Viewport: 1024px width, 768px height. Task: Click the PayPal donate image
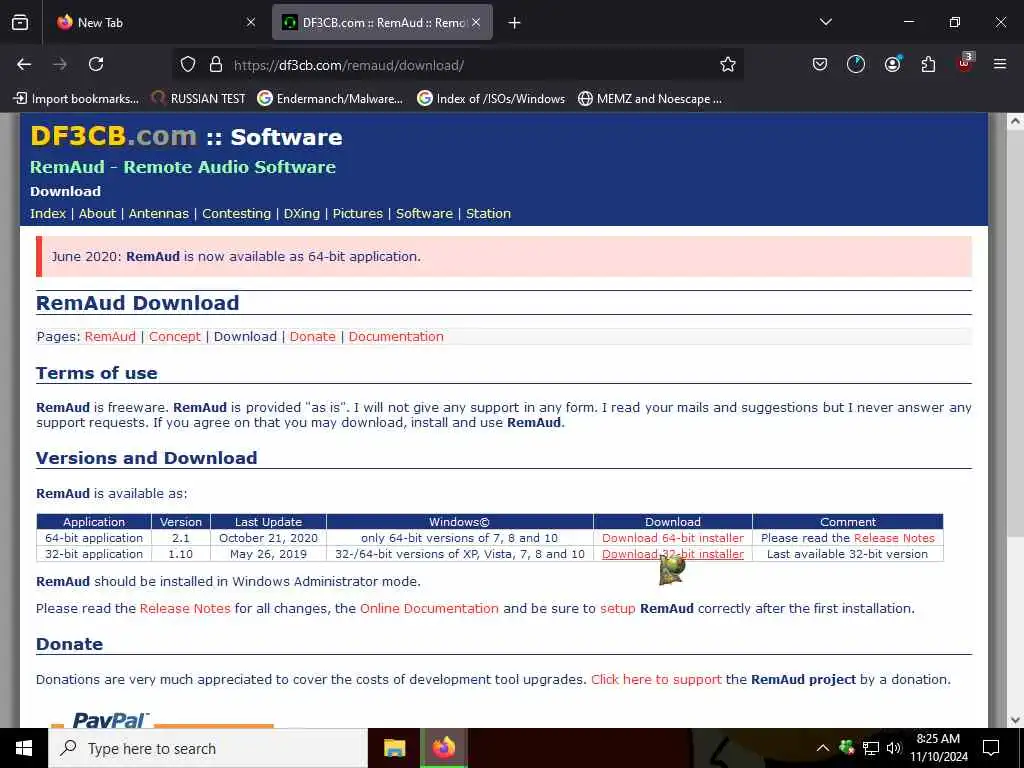(x=162, y=718)
